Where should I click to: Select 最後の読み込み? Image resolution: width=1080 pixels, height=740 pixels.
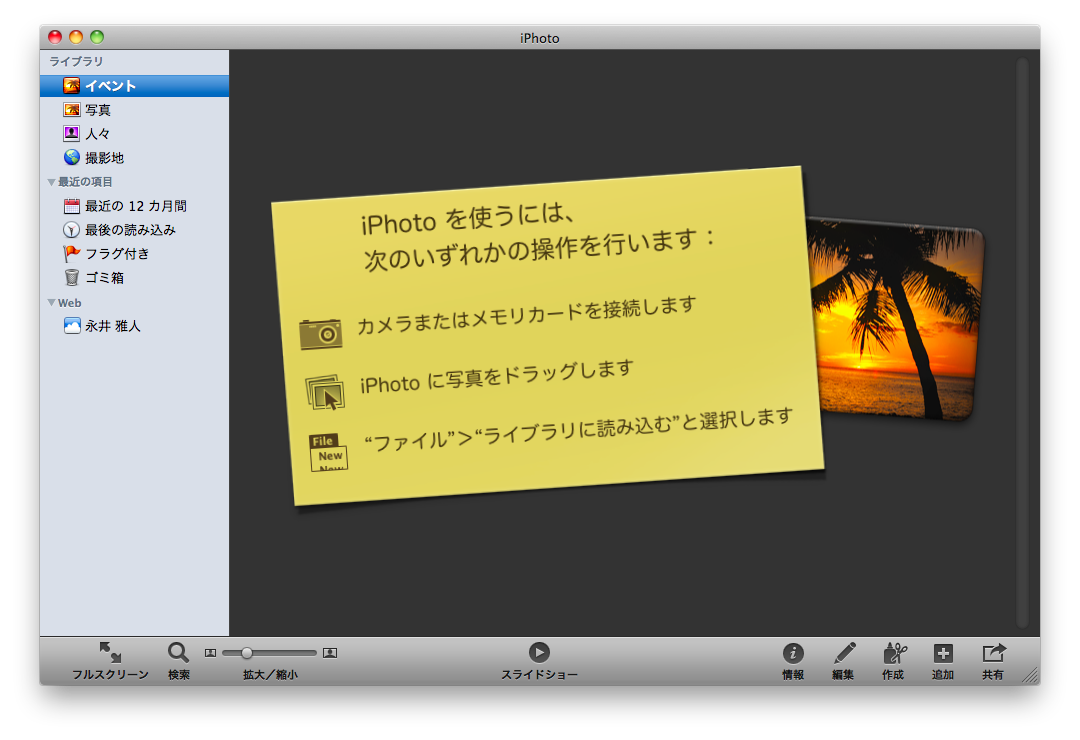coord(134,230)
